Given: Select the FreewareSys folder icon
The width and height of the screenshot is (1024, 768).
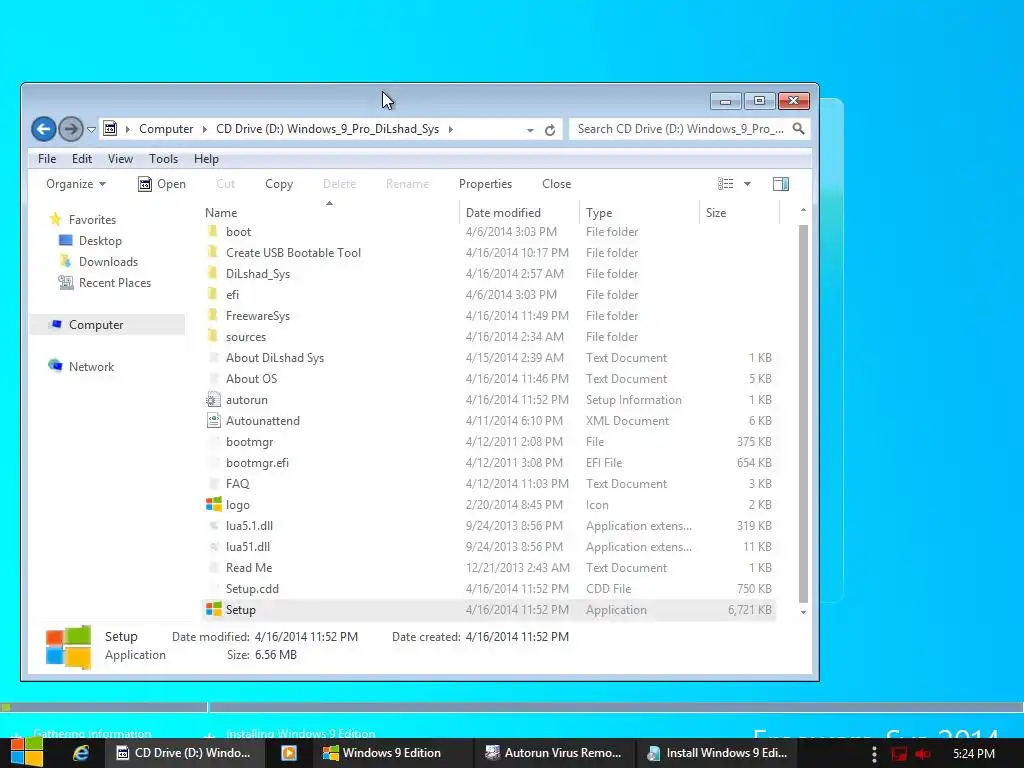Looking at the screenshot, I should click(213, 315).
